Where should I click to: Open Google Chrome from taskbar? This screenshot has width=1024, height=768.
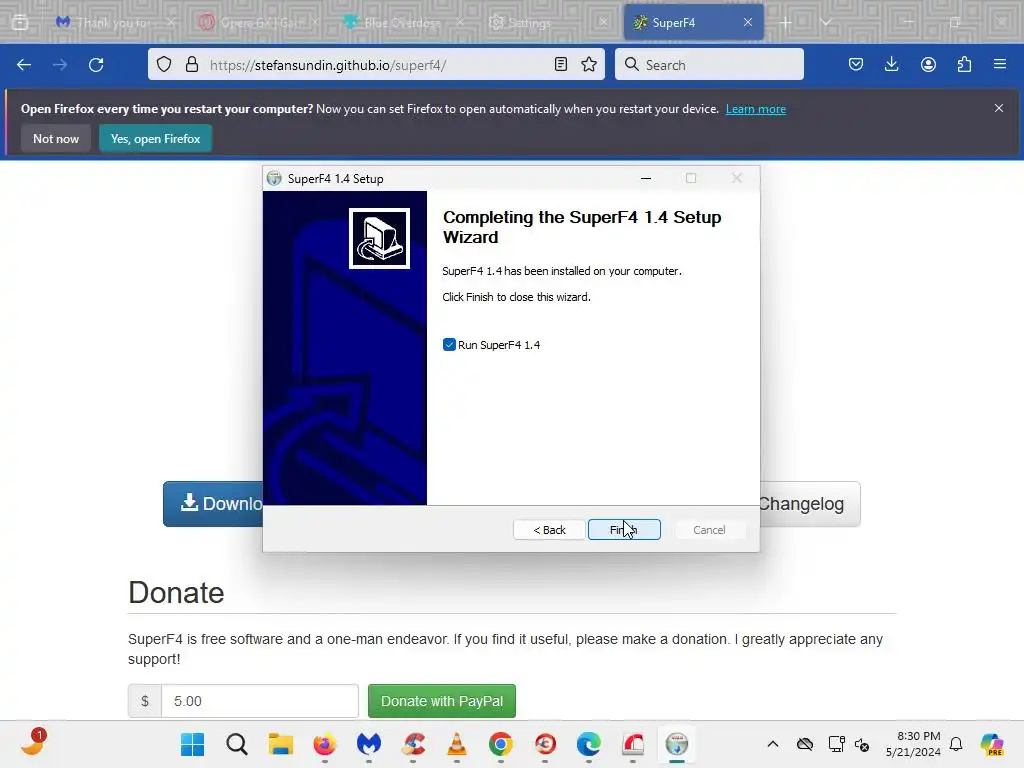click(x=501, y=744)
